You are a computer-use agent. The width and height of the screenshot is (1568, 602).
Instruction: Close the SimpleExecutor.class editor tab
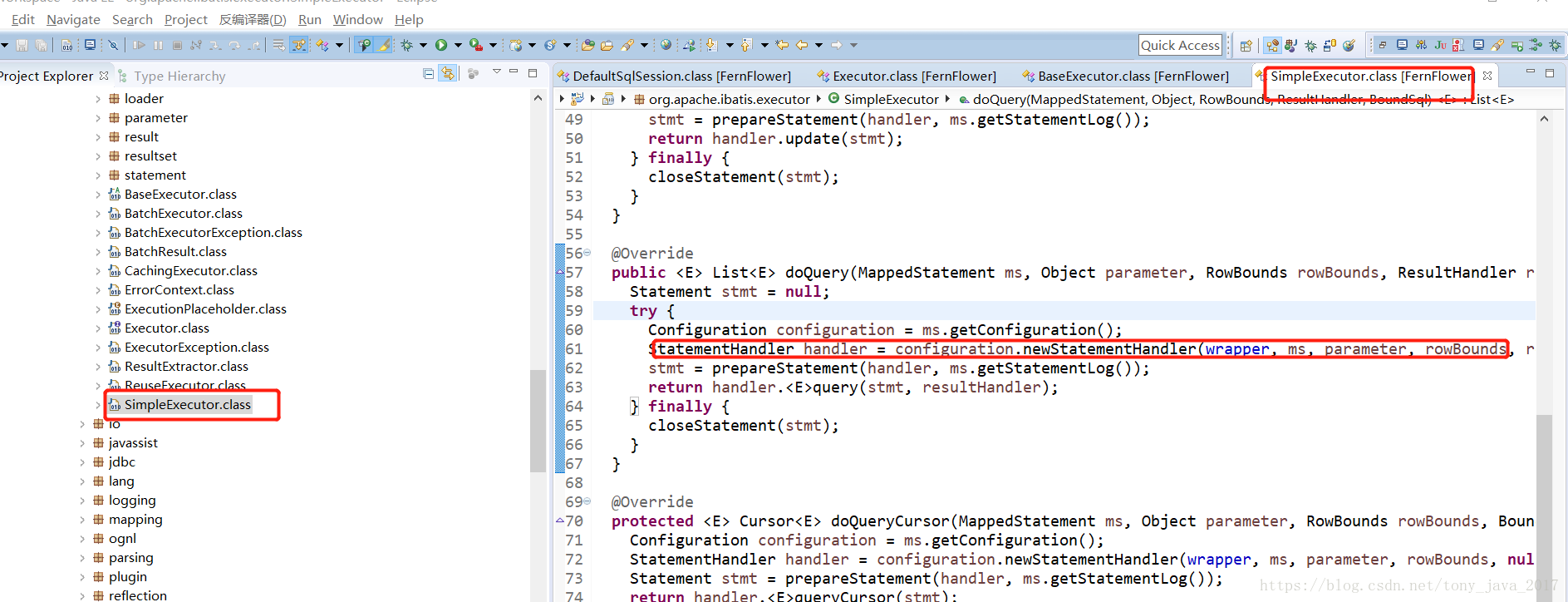pyautogui.click(x=1487, y=76)
